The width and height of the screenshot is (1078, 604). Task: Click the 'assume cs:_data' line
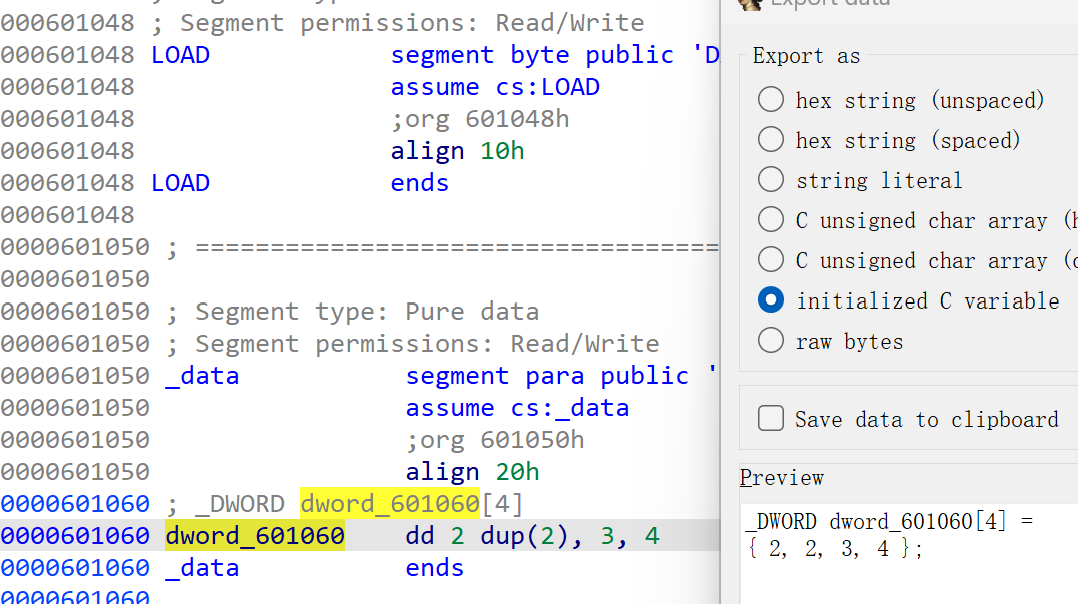[517, 408]
